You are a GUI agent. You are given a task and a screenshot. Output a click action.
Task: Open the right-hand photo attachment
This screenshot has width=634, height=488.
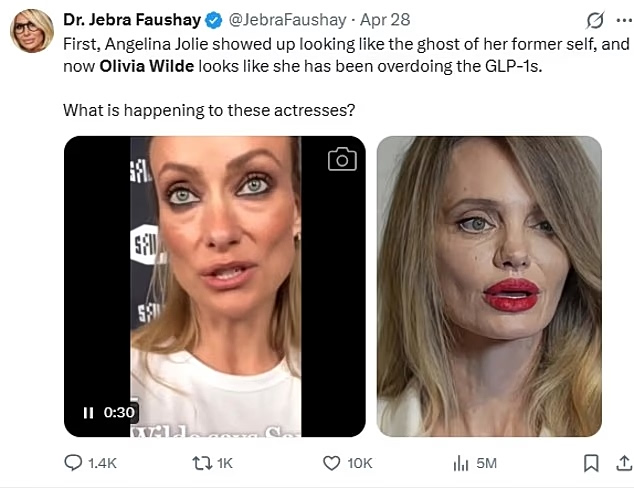pos(489,286)
